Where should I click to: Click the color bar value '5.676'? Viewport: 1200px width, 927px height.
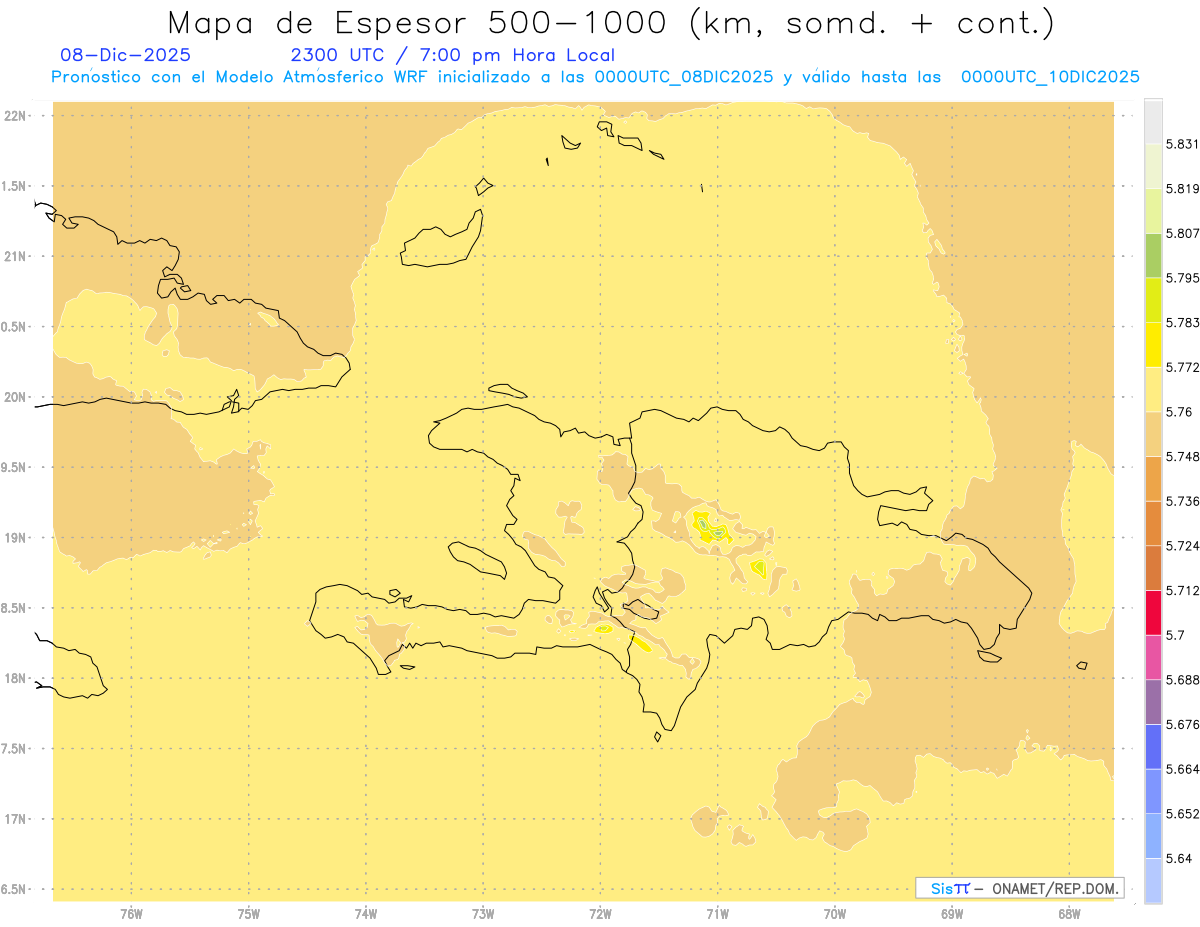[1184, 724]
